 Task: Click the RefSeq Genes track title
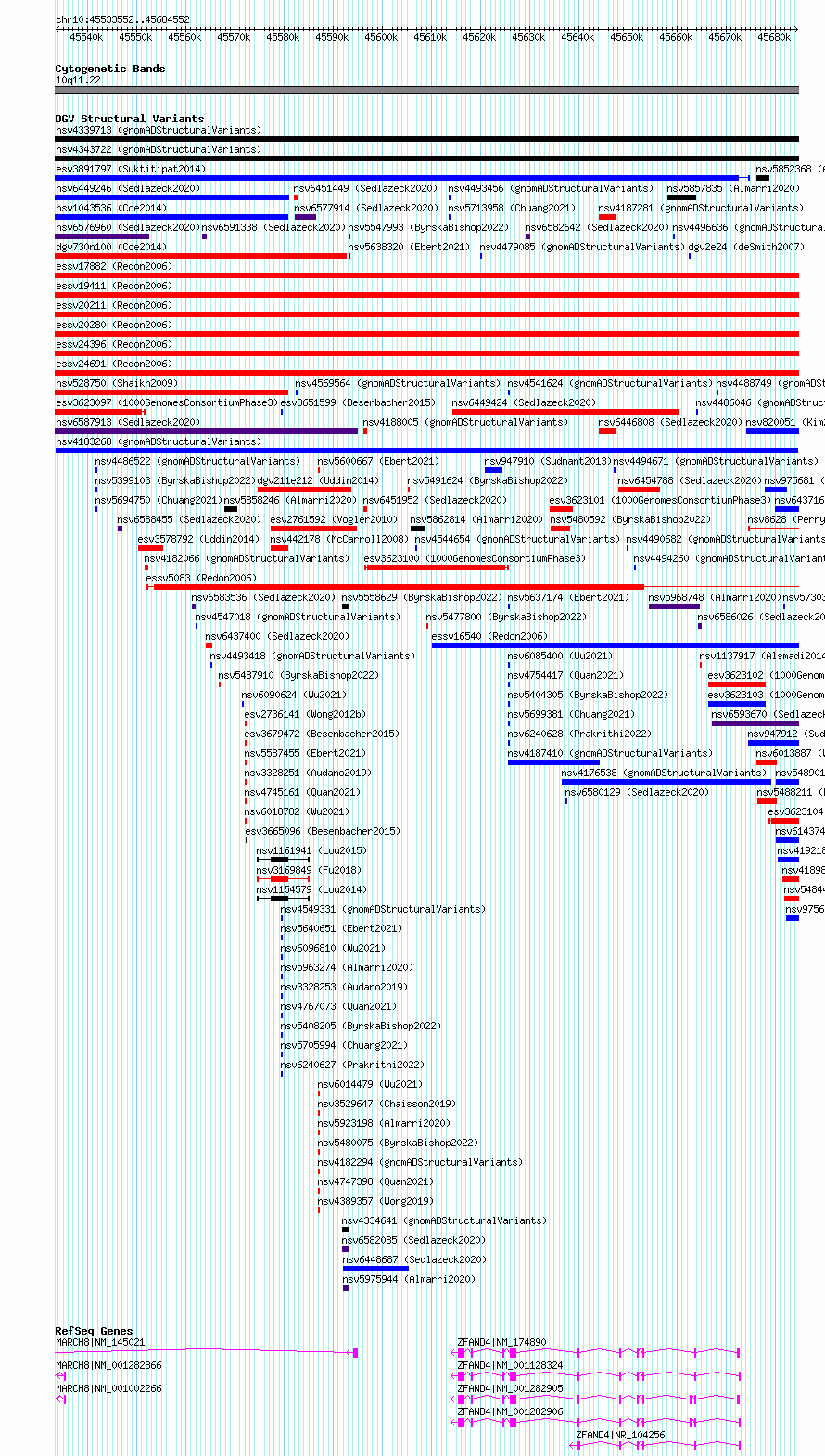[x=94, y=1331]
